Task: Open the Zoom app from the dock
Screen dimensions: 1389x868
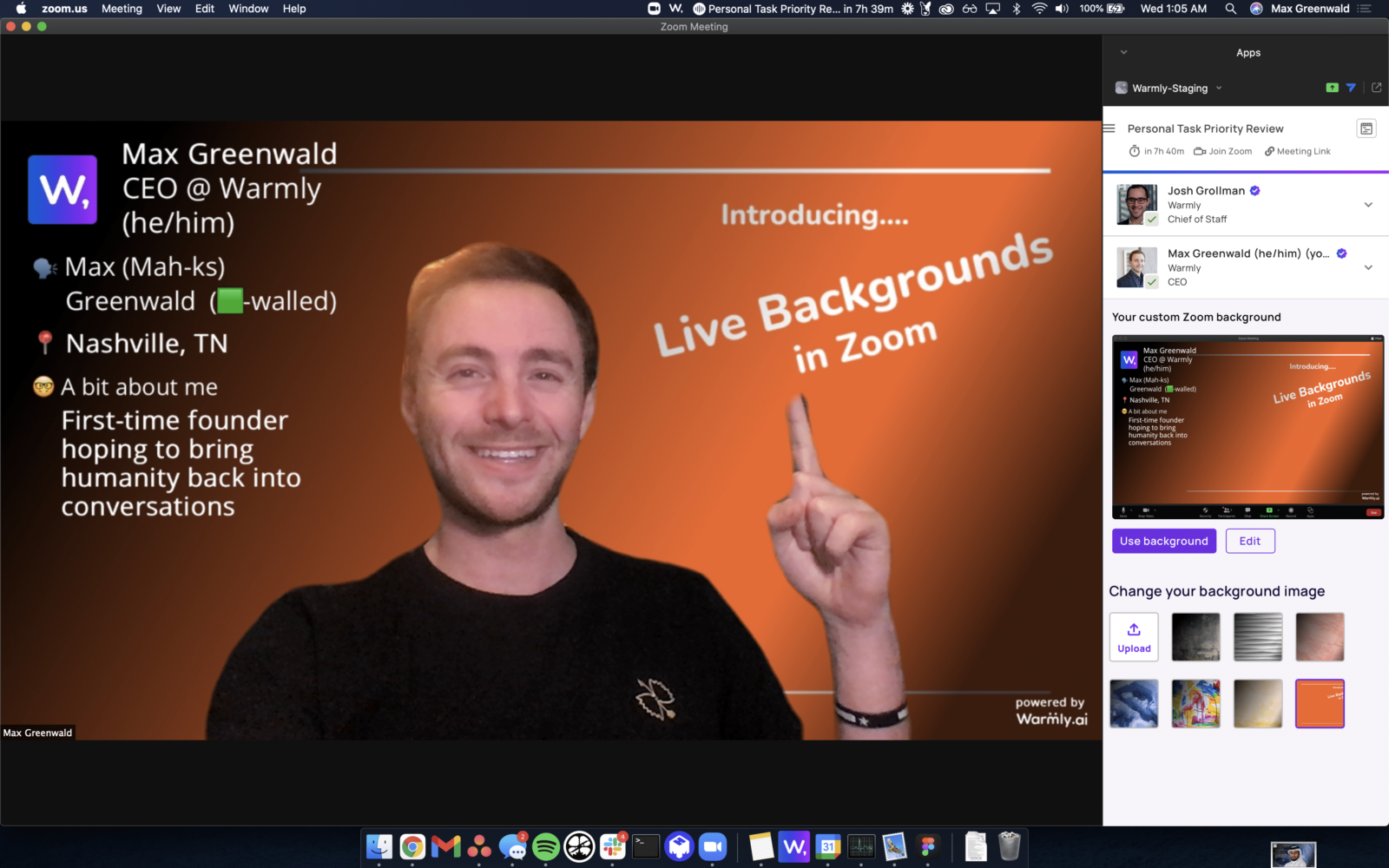Action: coord(713,846)
